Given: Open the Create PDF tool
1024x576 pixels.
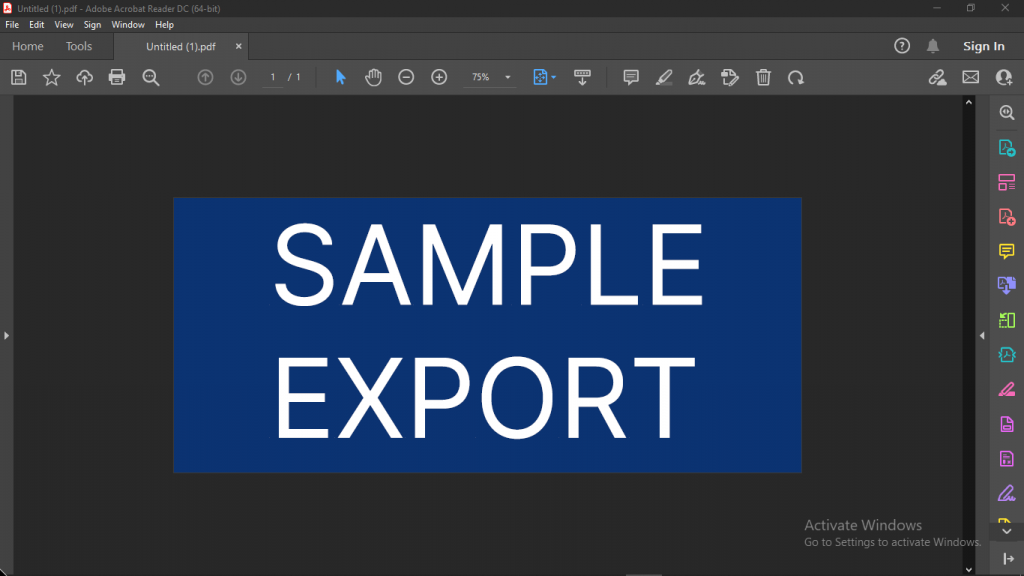Looking at the screenshot, I should pyautogui.click(x=1007, y=216).
